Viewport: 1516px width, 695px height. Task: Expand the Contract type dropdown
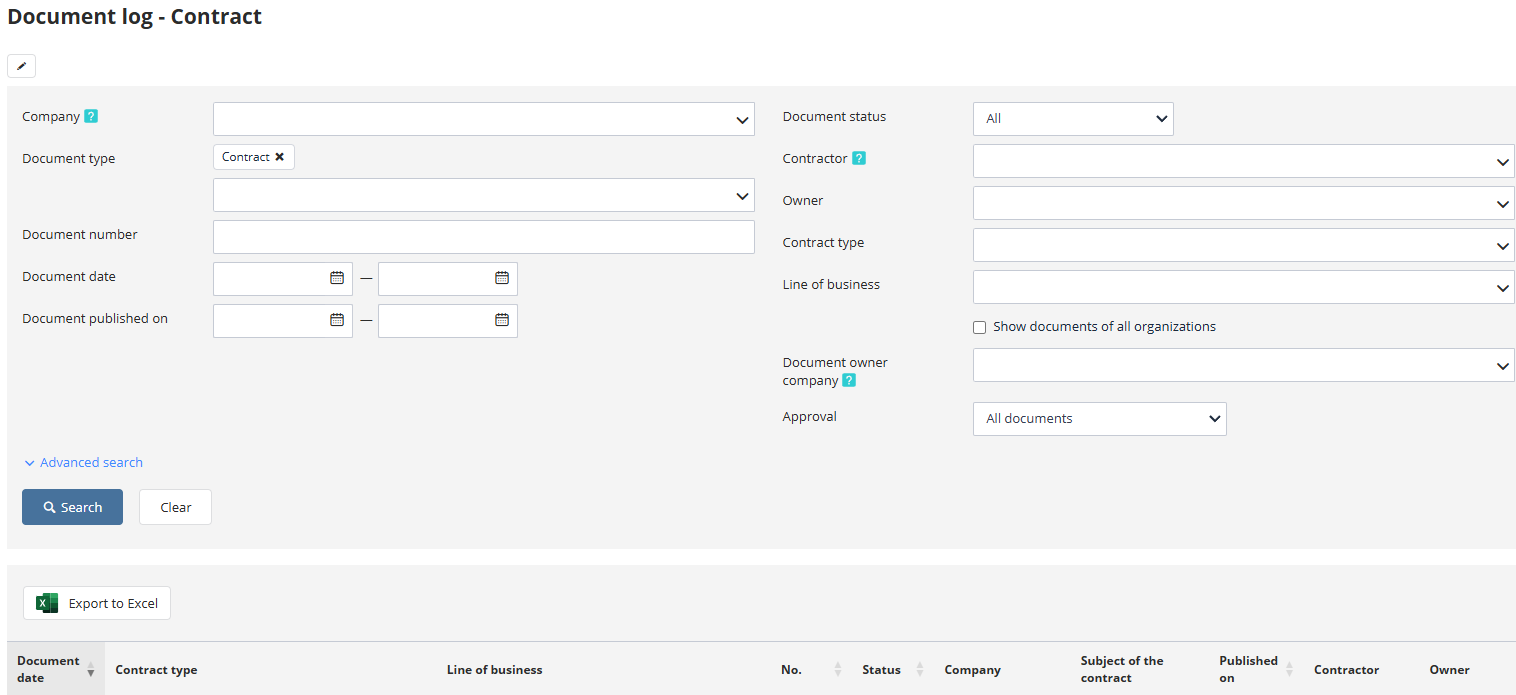[1243, 245]
